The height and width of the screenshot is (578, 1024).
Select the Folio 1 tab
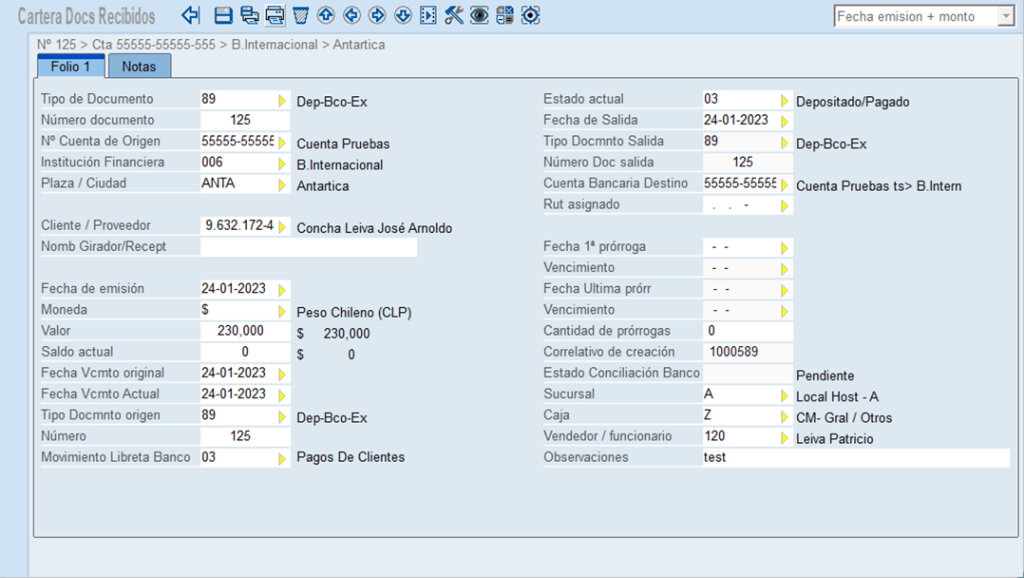pyautogui.click(x=71, y=66)
